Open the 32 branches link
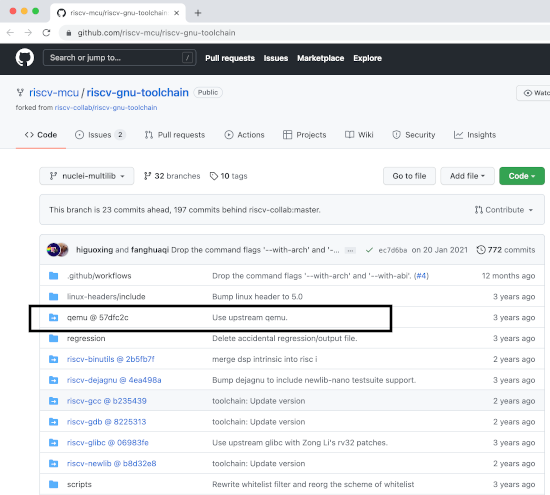This screenshot has height=495, width=550. (172, 176)
